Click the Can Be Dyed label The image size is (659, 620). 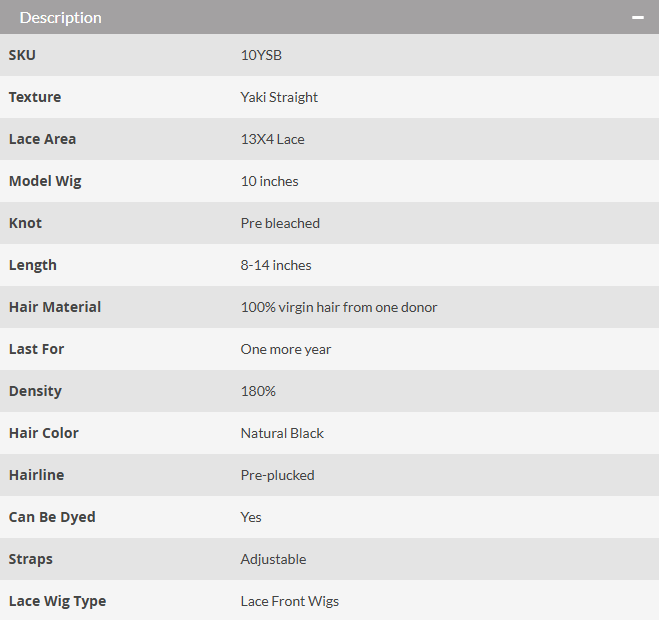pos(52,517)
